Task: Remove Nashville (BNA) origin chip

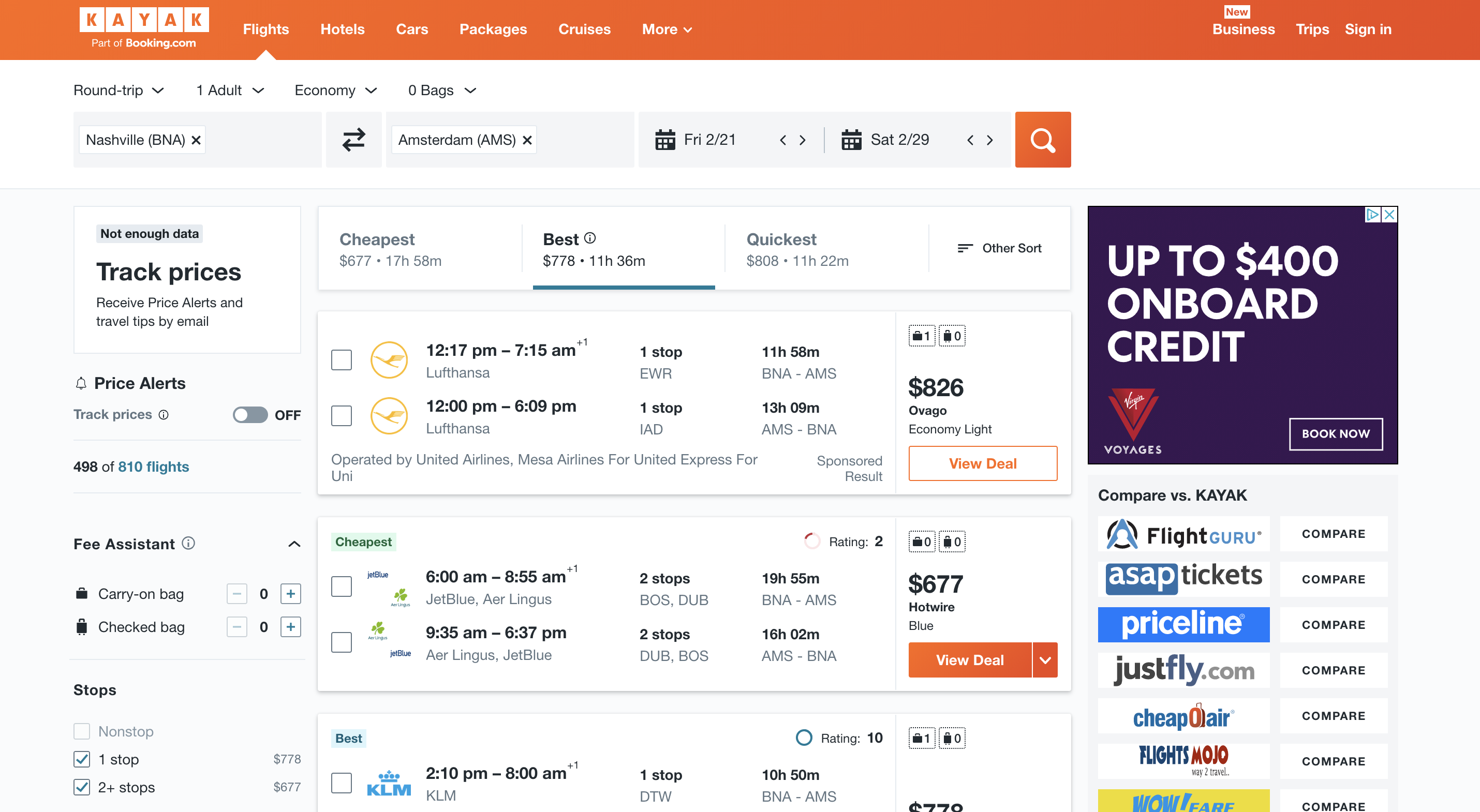Action: click(196, 140)
